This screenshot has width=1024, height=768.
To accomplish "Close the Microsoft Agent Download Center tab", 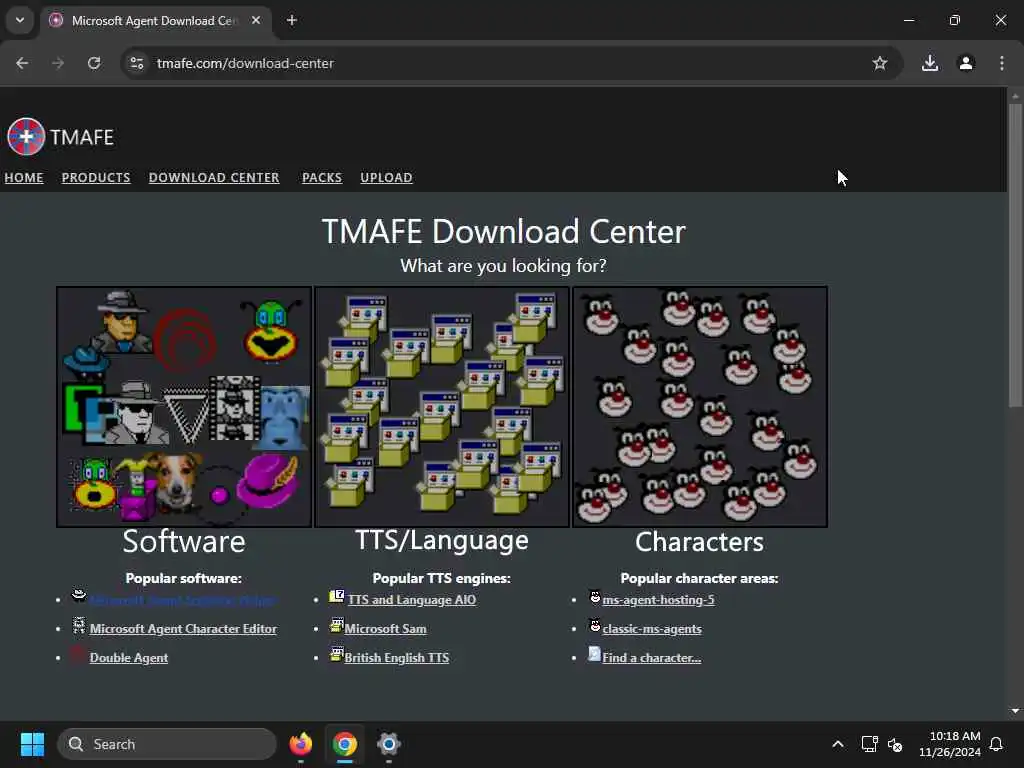I will [x=256, y=20].
